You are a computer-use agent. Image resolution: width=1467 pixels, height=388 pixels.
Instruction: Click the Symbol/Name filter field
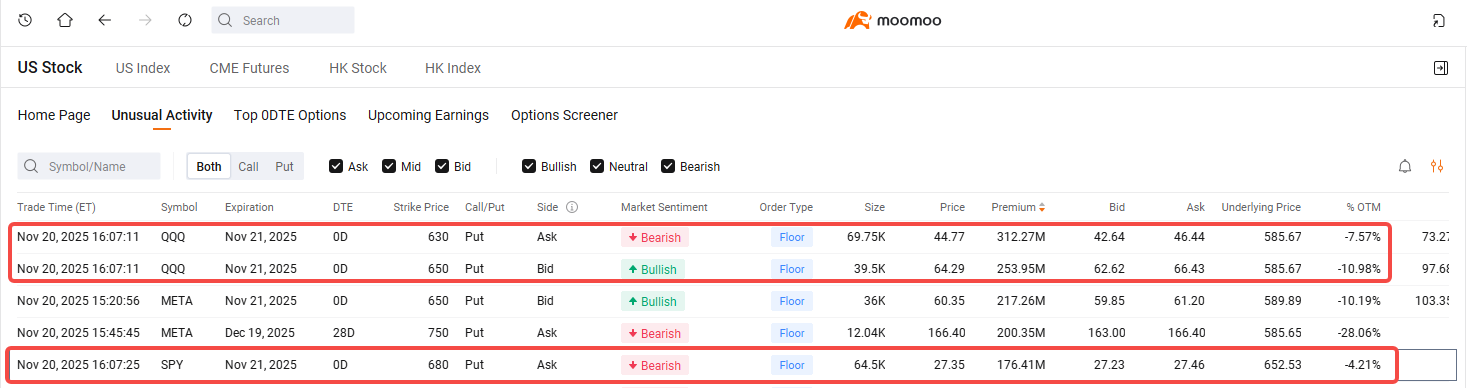click(x=89, y=166)
